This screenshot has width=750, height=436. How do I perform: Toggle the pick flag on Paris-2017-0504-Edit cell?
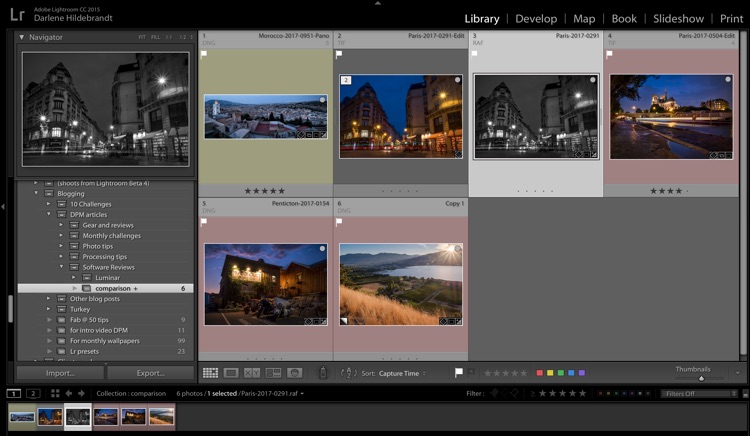[x=609, y=54]
